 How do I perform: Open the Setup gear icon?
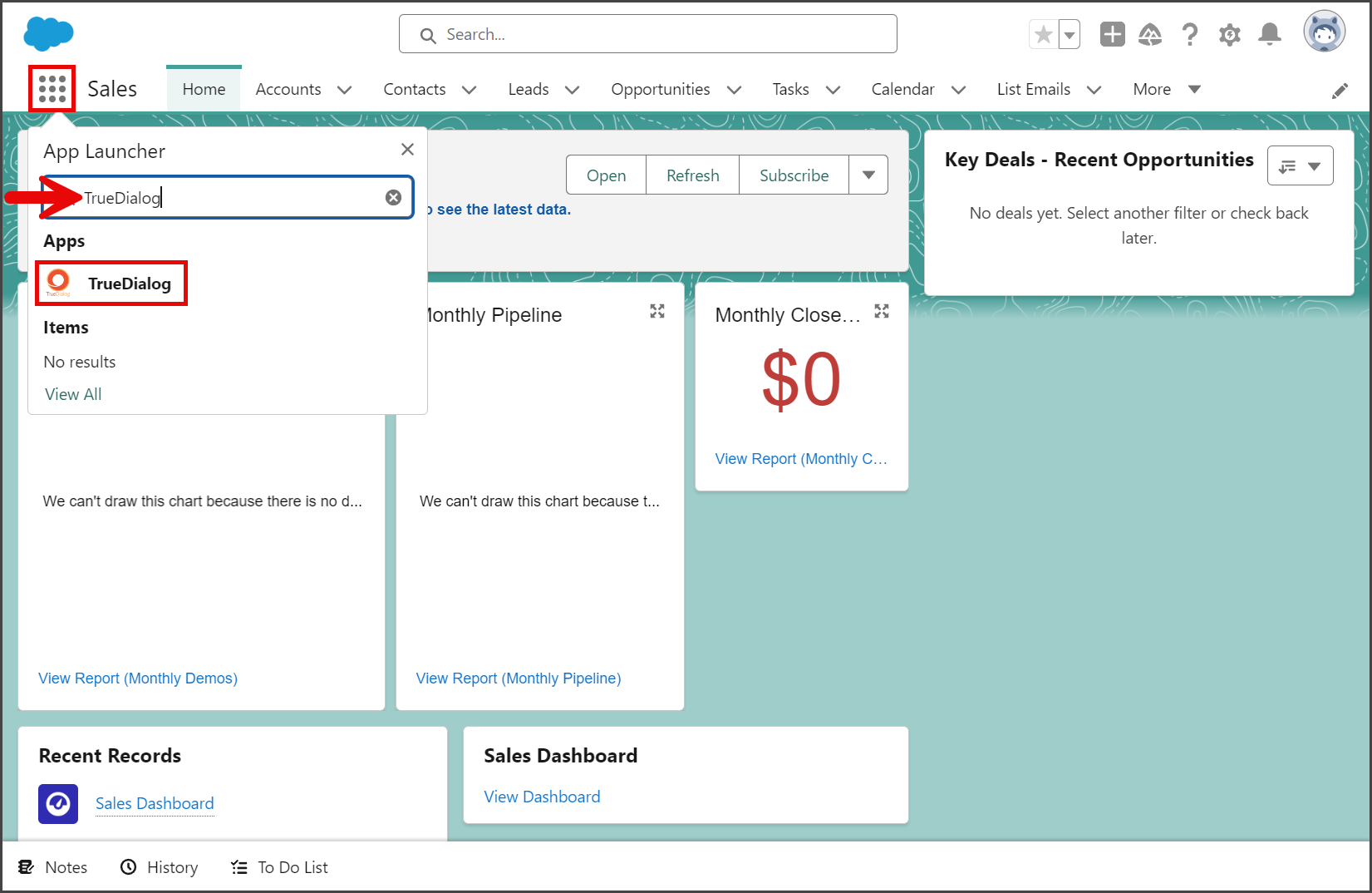pos(1230,34)
